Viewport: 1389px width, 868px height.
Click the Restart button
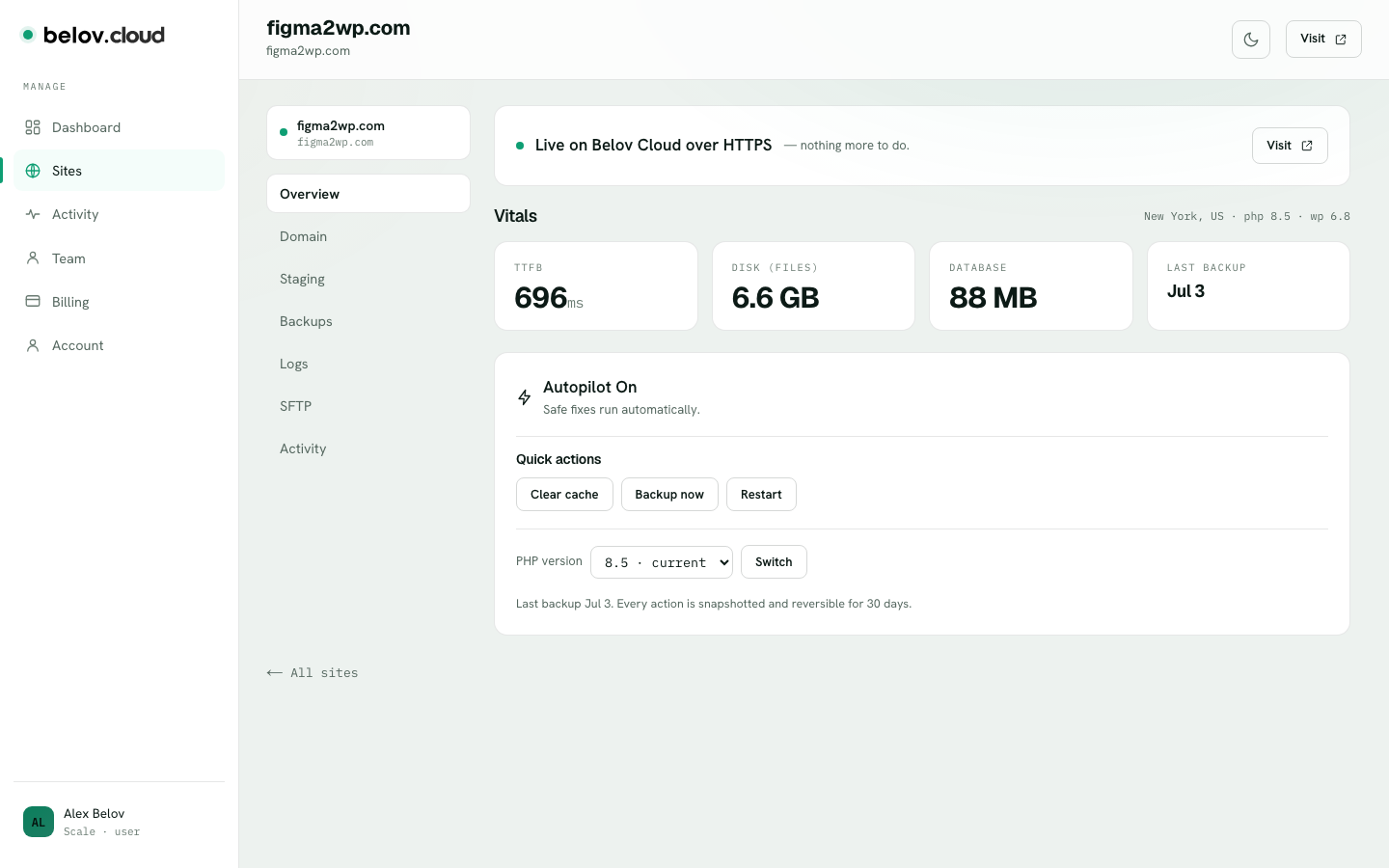tap(761, 495)
